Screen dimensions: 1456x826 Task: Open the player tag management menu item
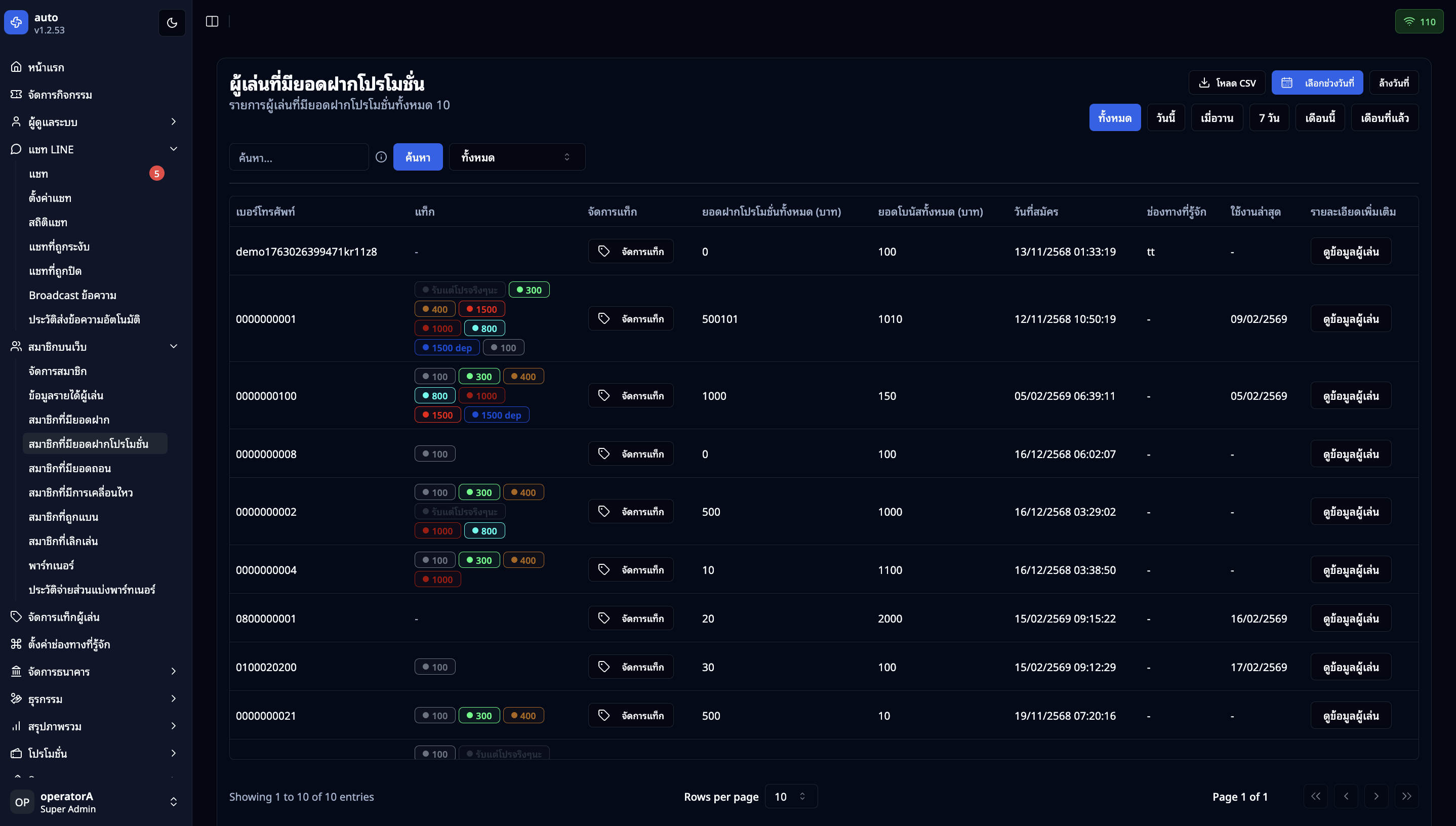coord(64,616)
